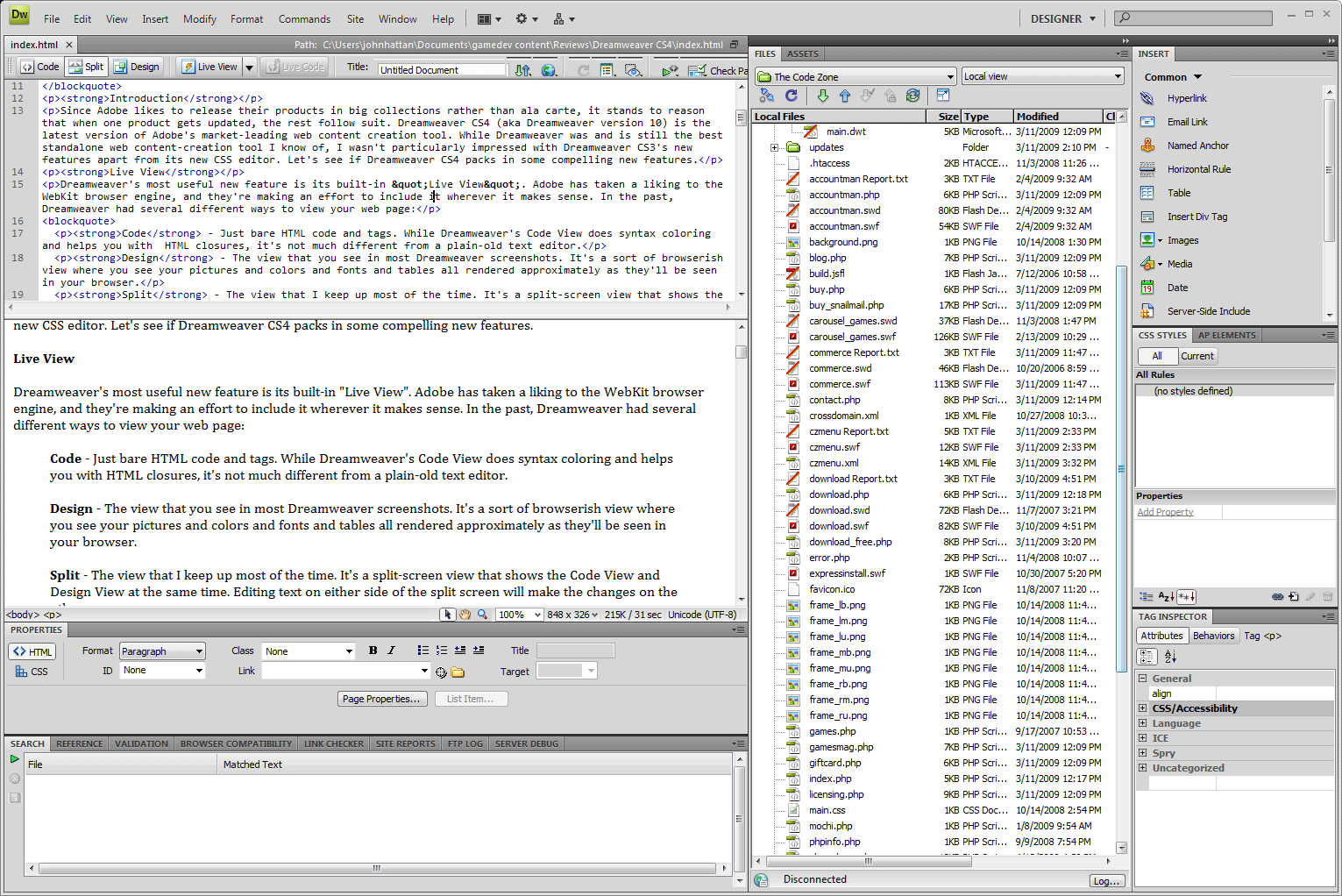Click the blue Put files arrow
Viewport: 1342px width, 896px height.
pos(845,96)
